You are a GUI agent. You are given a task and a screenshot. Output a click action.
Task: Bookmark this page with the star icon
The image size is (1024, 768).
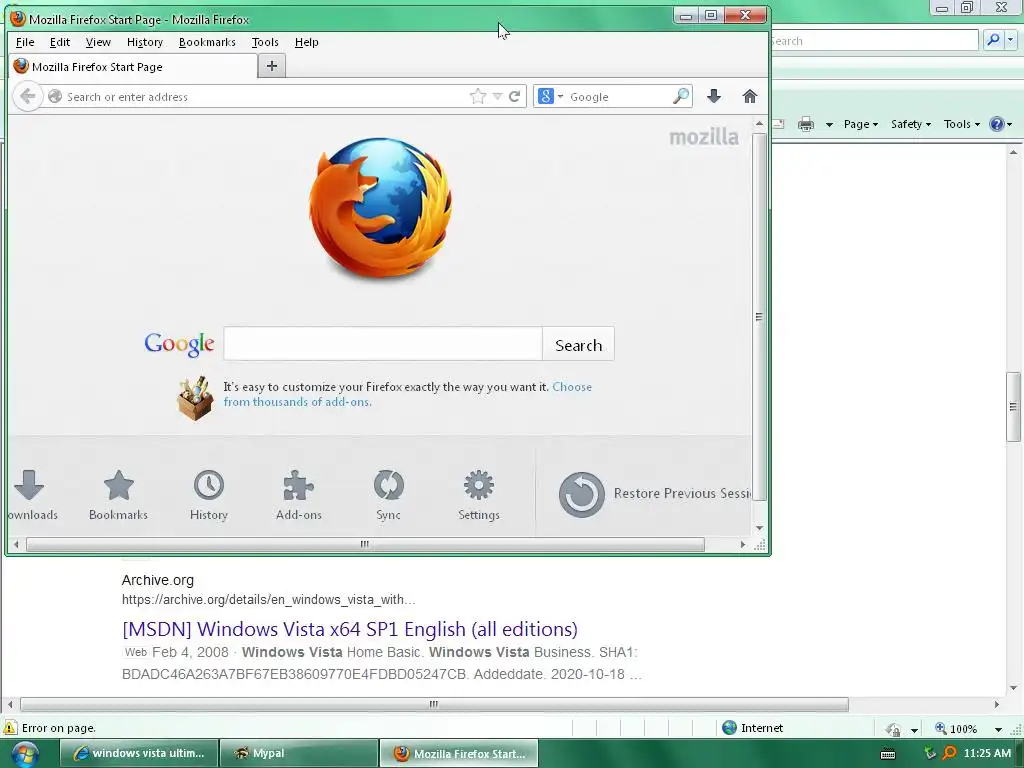pyautogui.click(x=478, y=97)
